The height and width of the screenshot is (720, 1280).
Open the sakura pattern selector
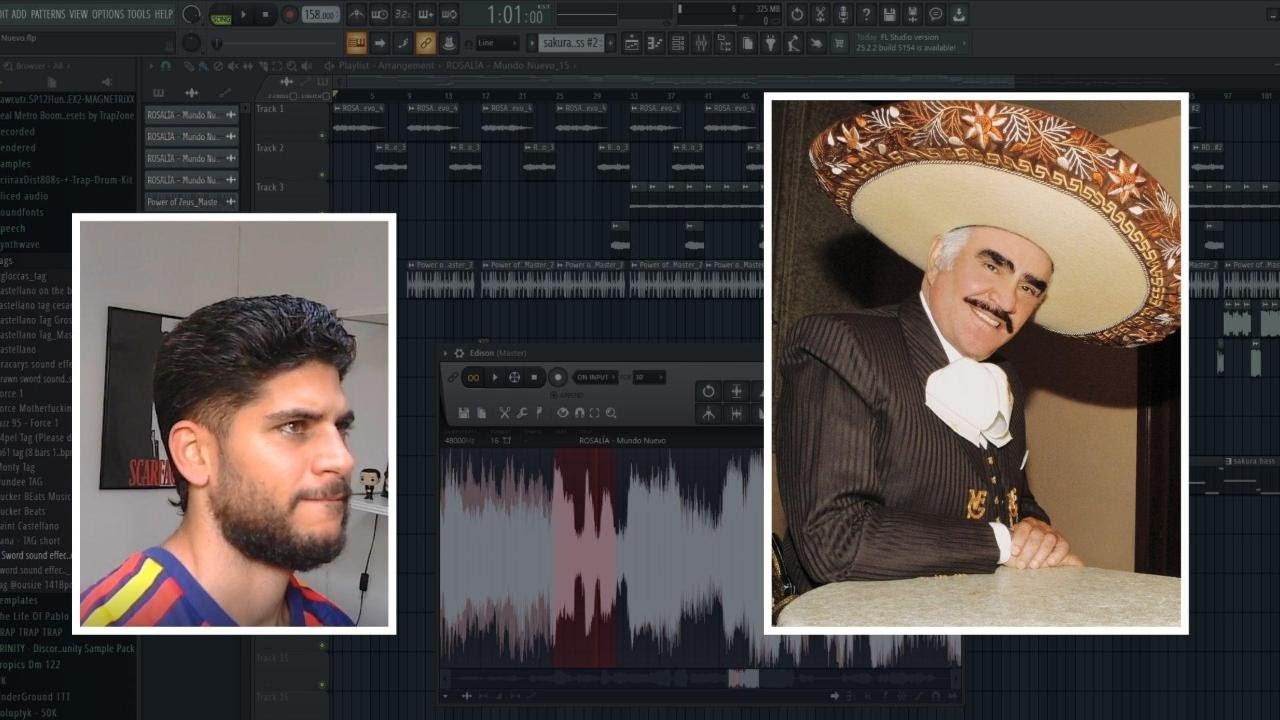pos(570,43)
